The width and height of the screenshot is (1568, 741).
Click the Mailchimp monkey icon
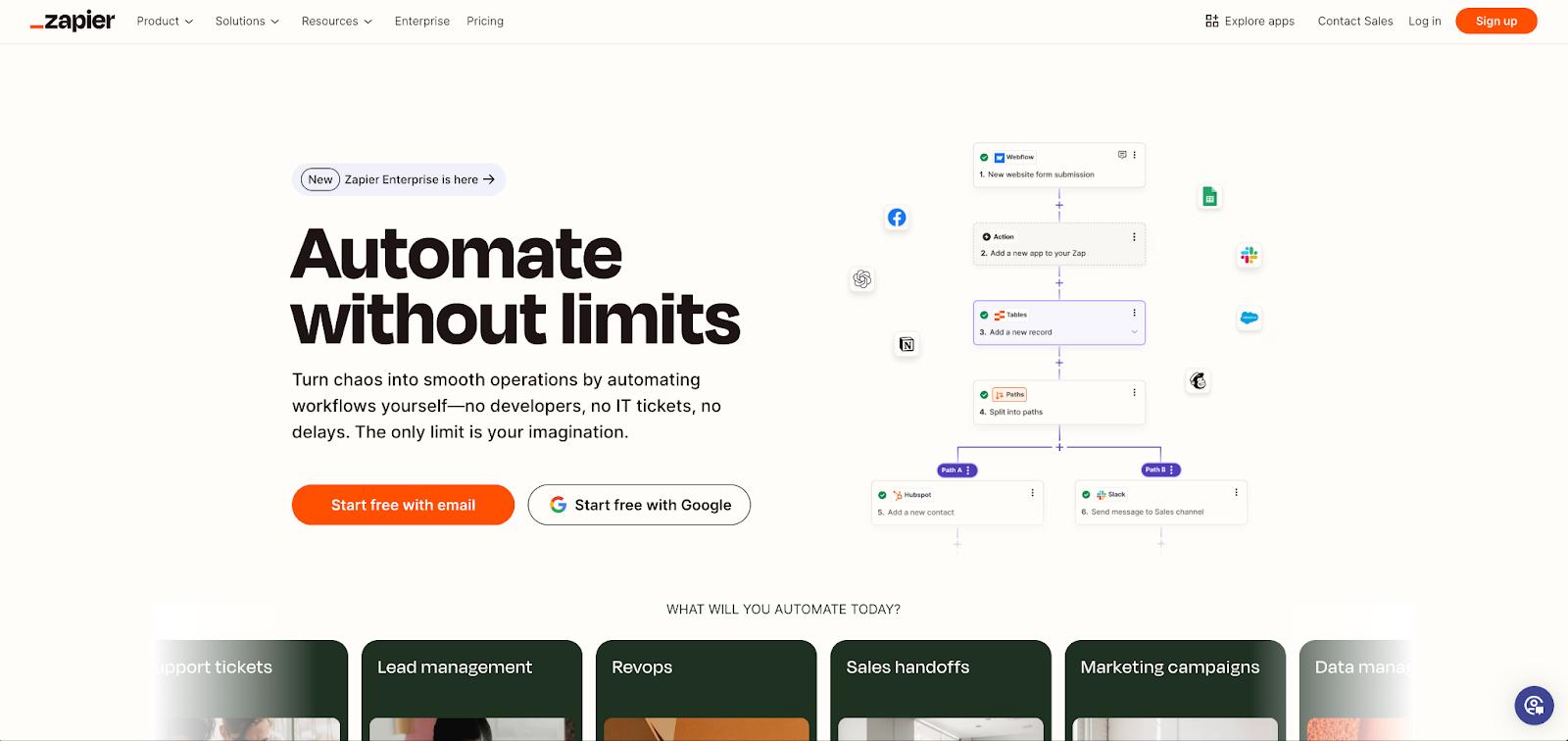1198,380
